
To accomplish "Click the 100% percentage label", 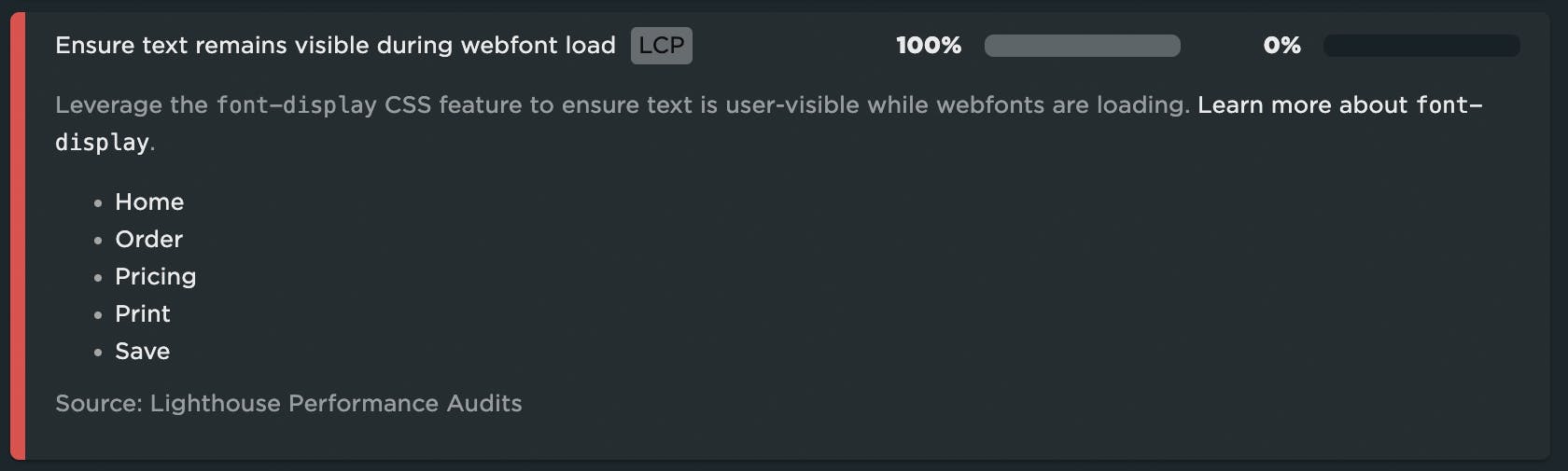I will tap(928, 46).
